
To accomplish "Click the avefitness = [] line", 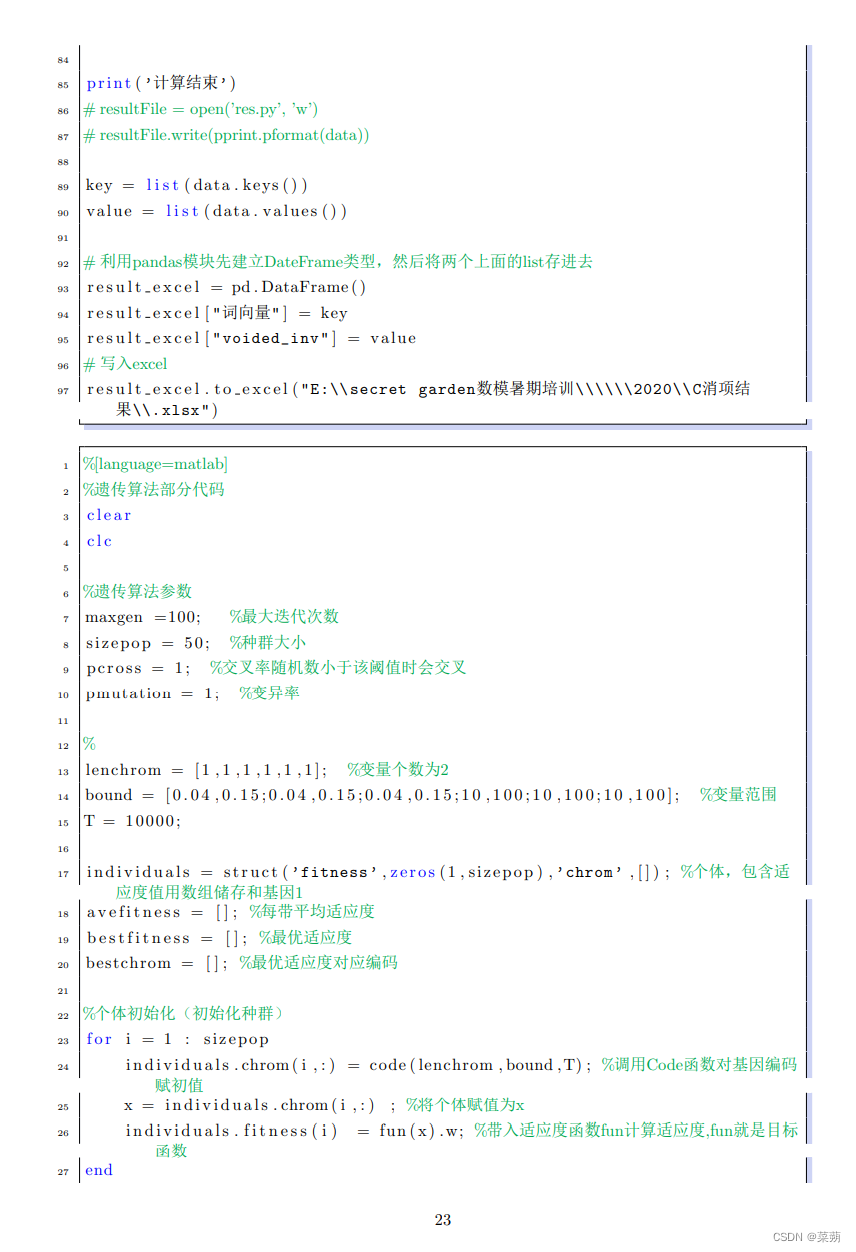I will [x=230, y=912].
